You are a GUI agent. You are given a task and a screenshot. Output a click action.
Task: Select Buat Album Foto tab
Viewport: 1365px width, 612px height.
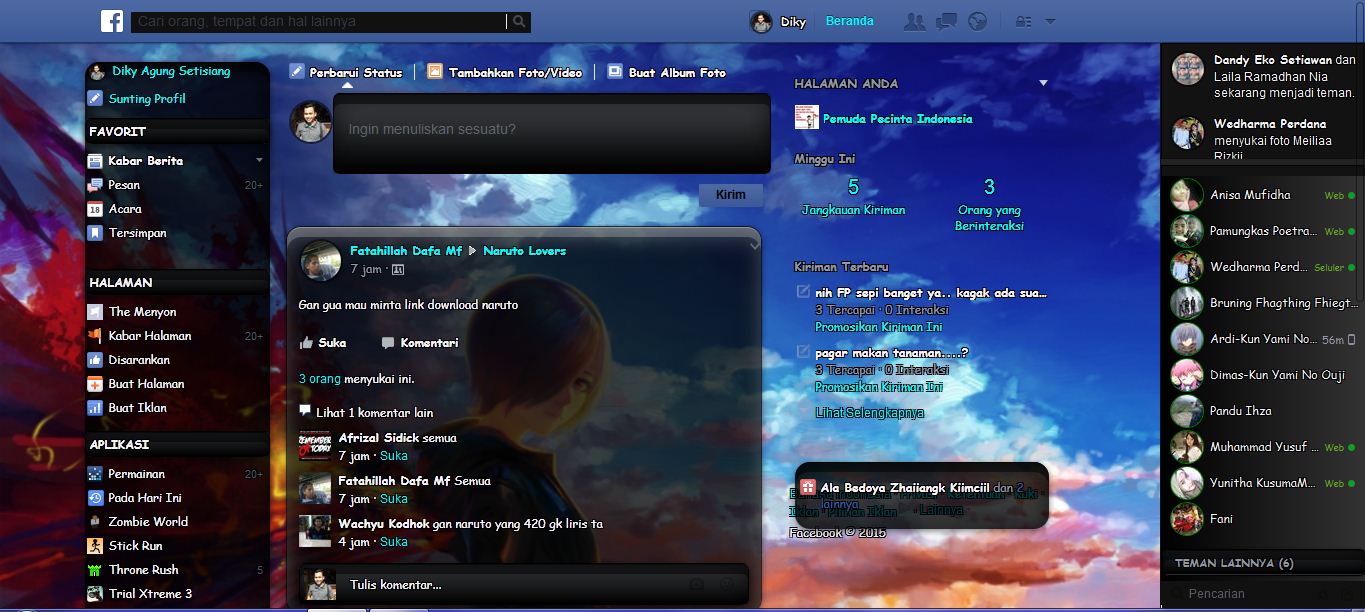click(666, 72)
